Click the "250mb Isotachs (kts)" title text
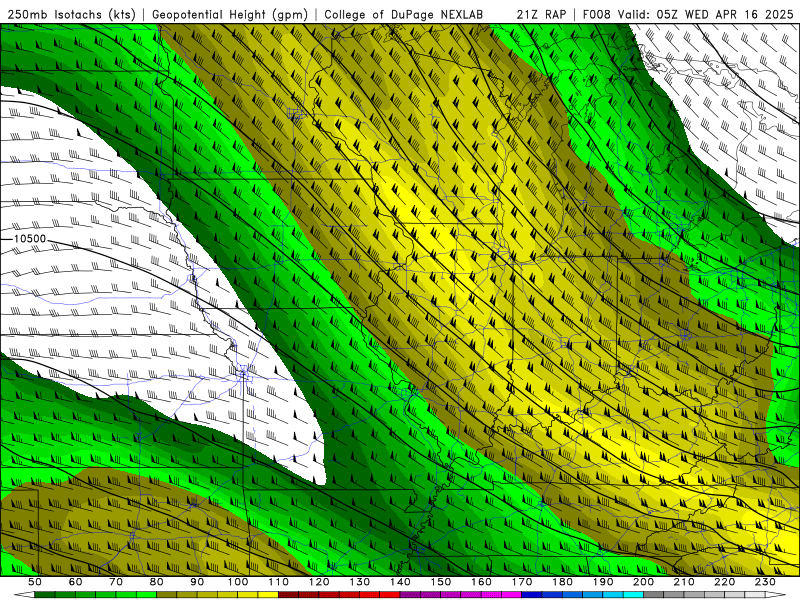Viewport: 800px width, 600px height. [x=71, y=14]
